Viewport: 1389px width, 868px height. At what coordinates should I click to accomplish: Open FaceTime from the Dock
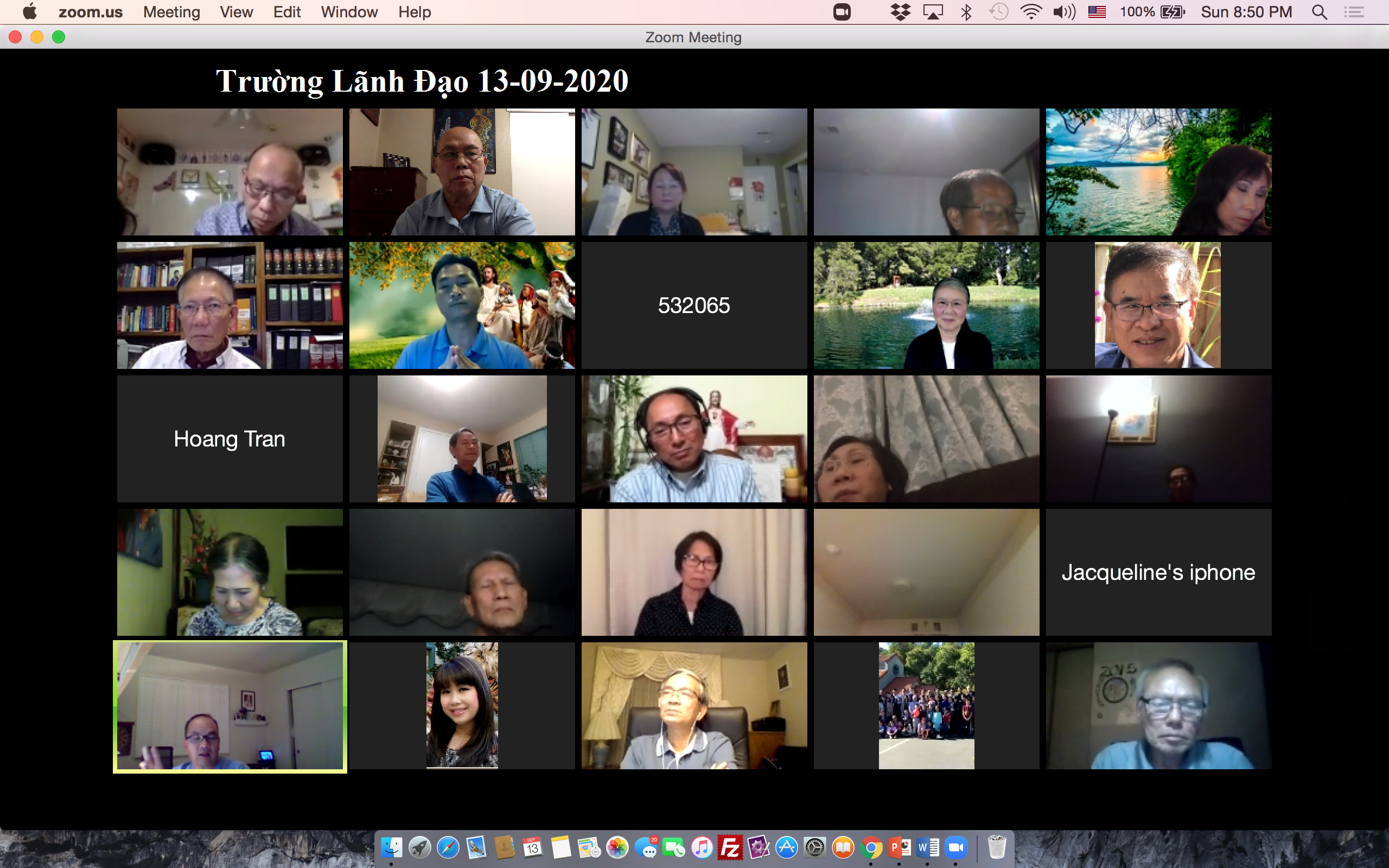coord(673,847)
